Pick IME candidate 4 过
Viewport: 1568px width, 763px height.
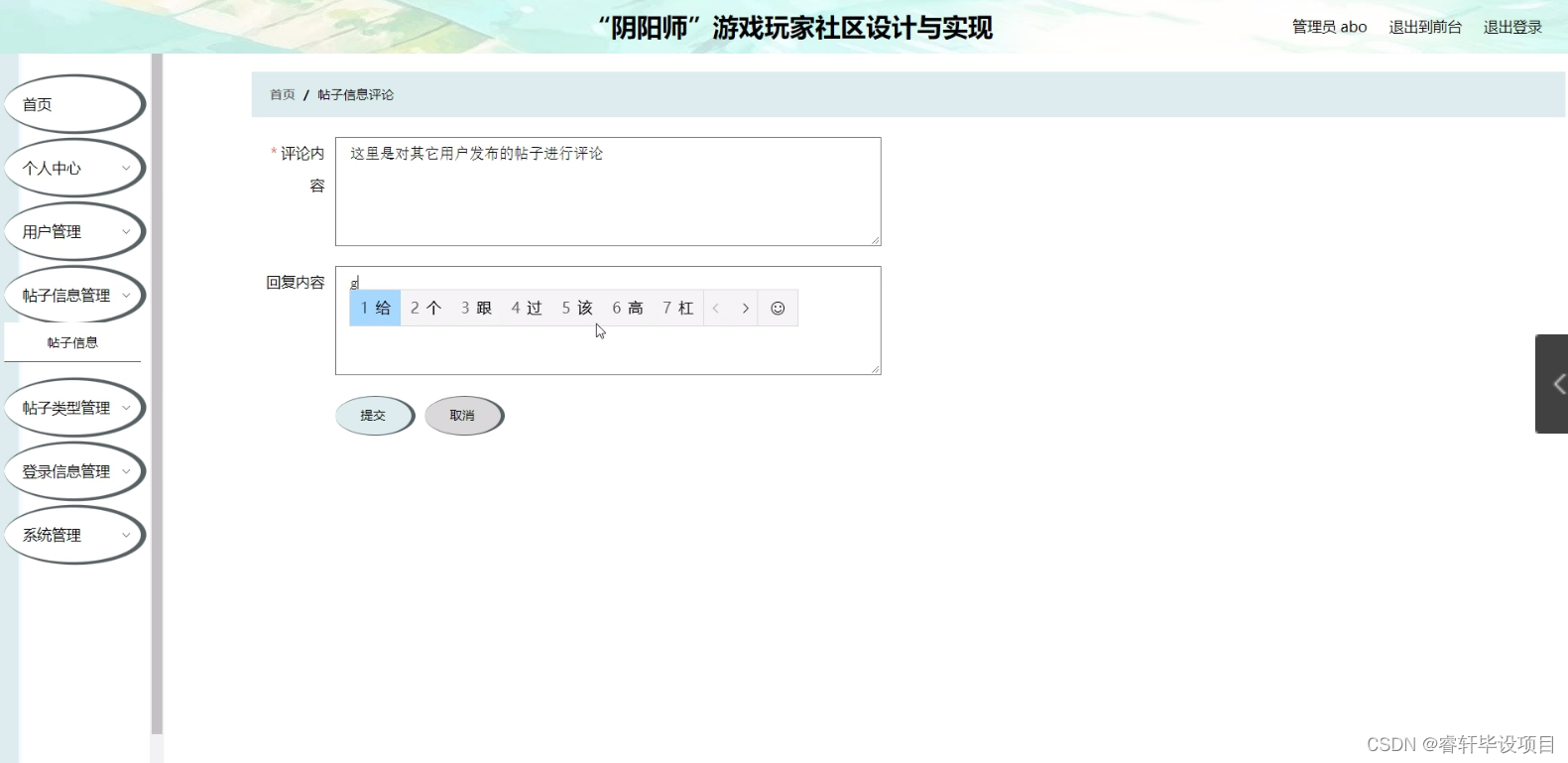pyautogui.click(x=527, y=309)
